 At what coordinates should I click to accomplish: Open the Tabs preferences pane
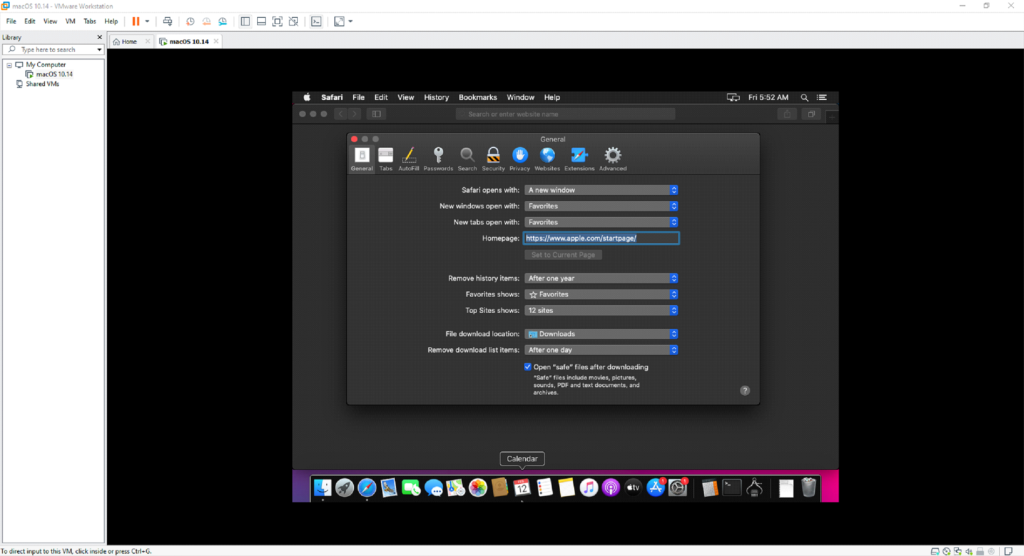point(386,159)
